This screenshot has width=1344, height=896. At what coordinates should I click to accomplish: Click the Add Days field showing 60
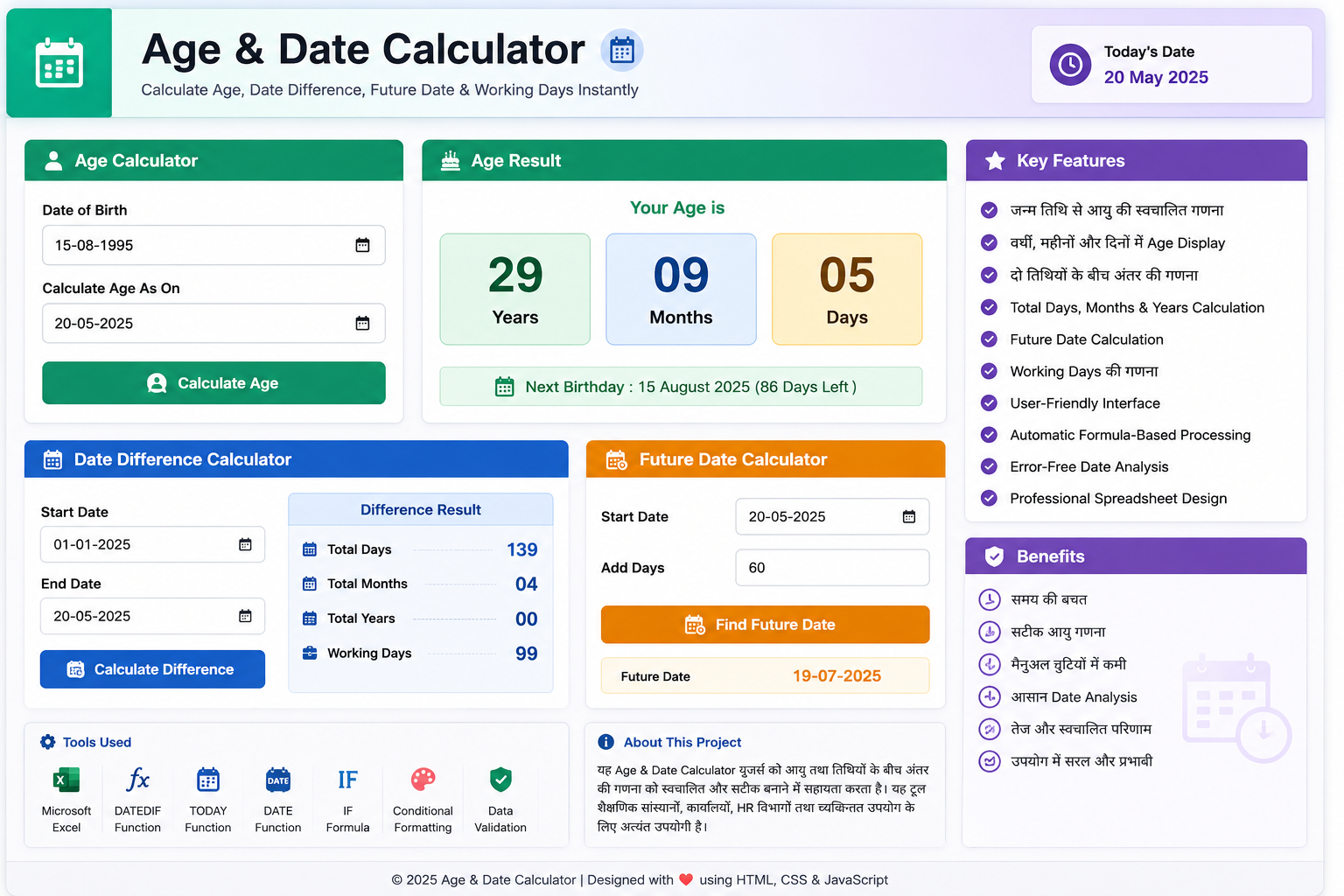832,568
